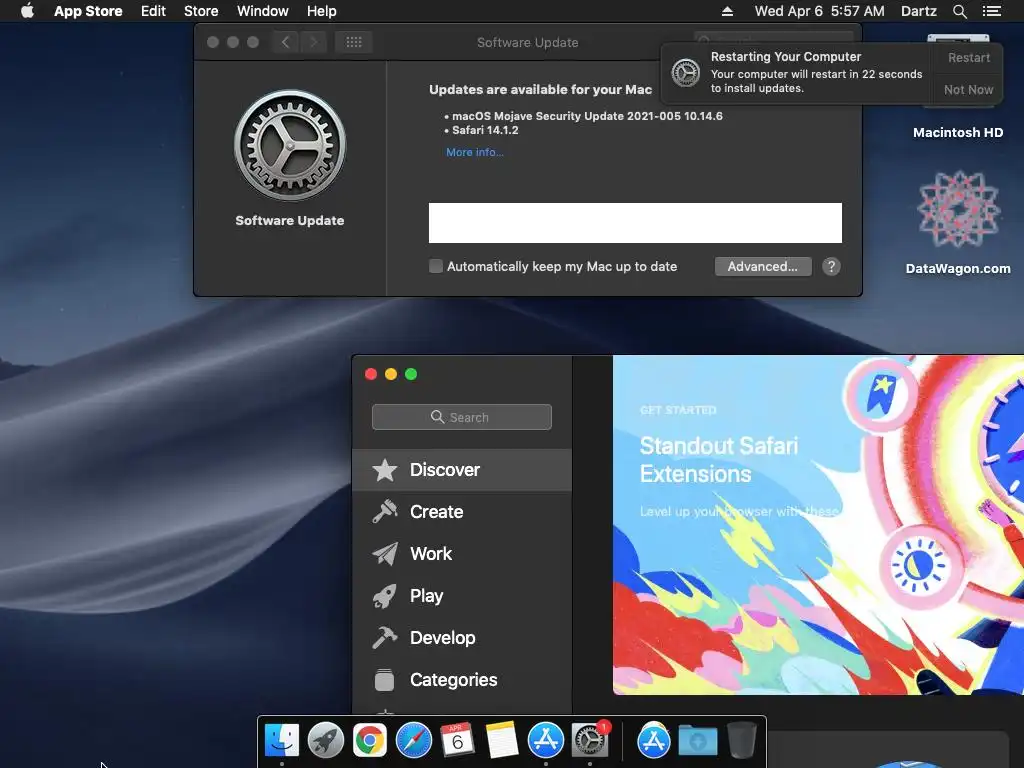Open Launchpad from the Dock

(x=326, y=741)
